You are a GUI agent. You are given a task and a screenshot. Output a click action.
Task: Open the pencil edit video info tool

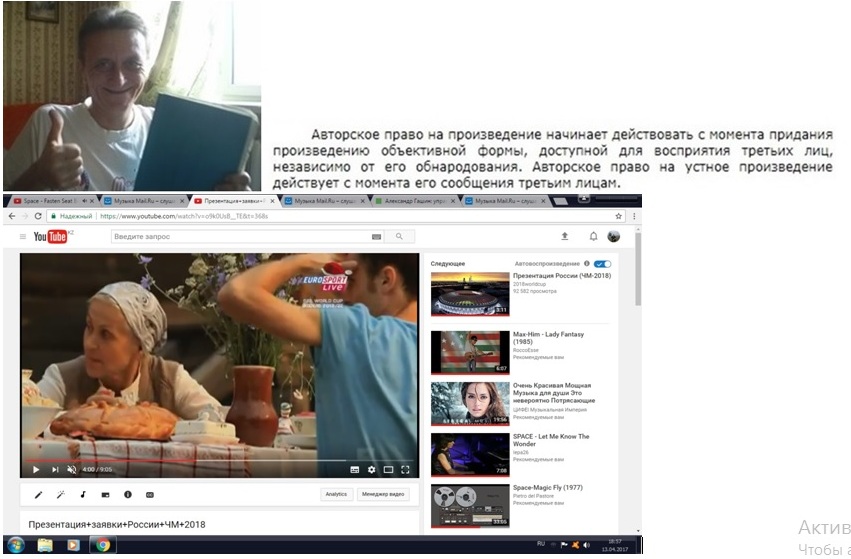[x=39, y=494]
